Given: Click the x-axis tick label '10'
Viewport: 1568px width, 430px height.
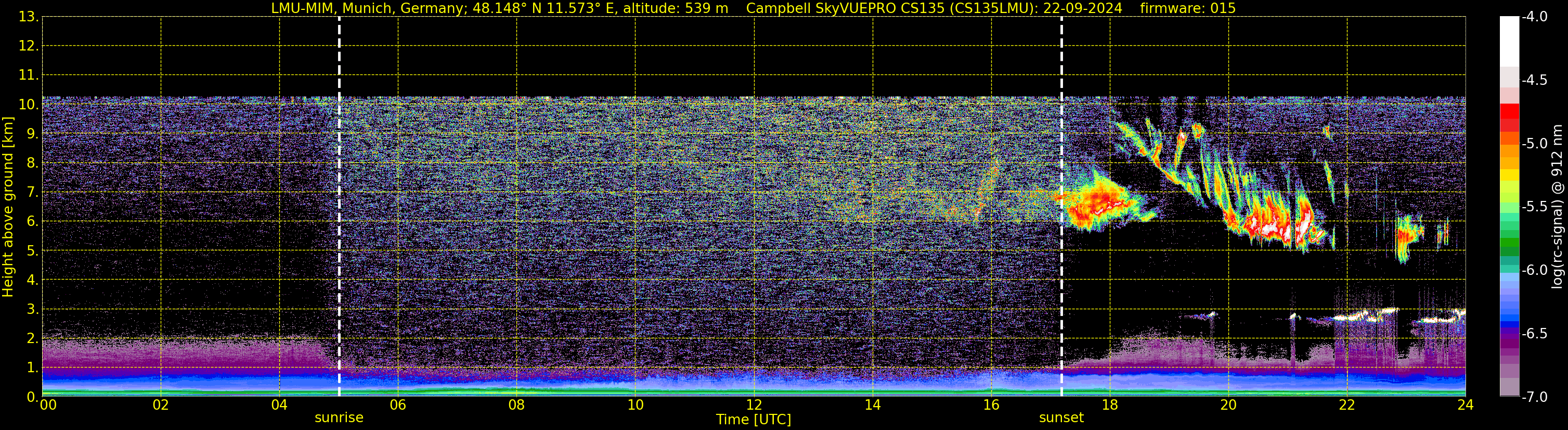Looking at the screenshot, I should [636, 405].
